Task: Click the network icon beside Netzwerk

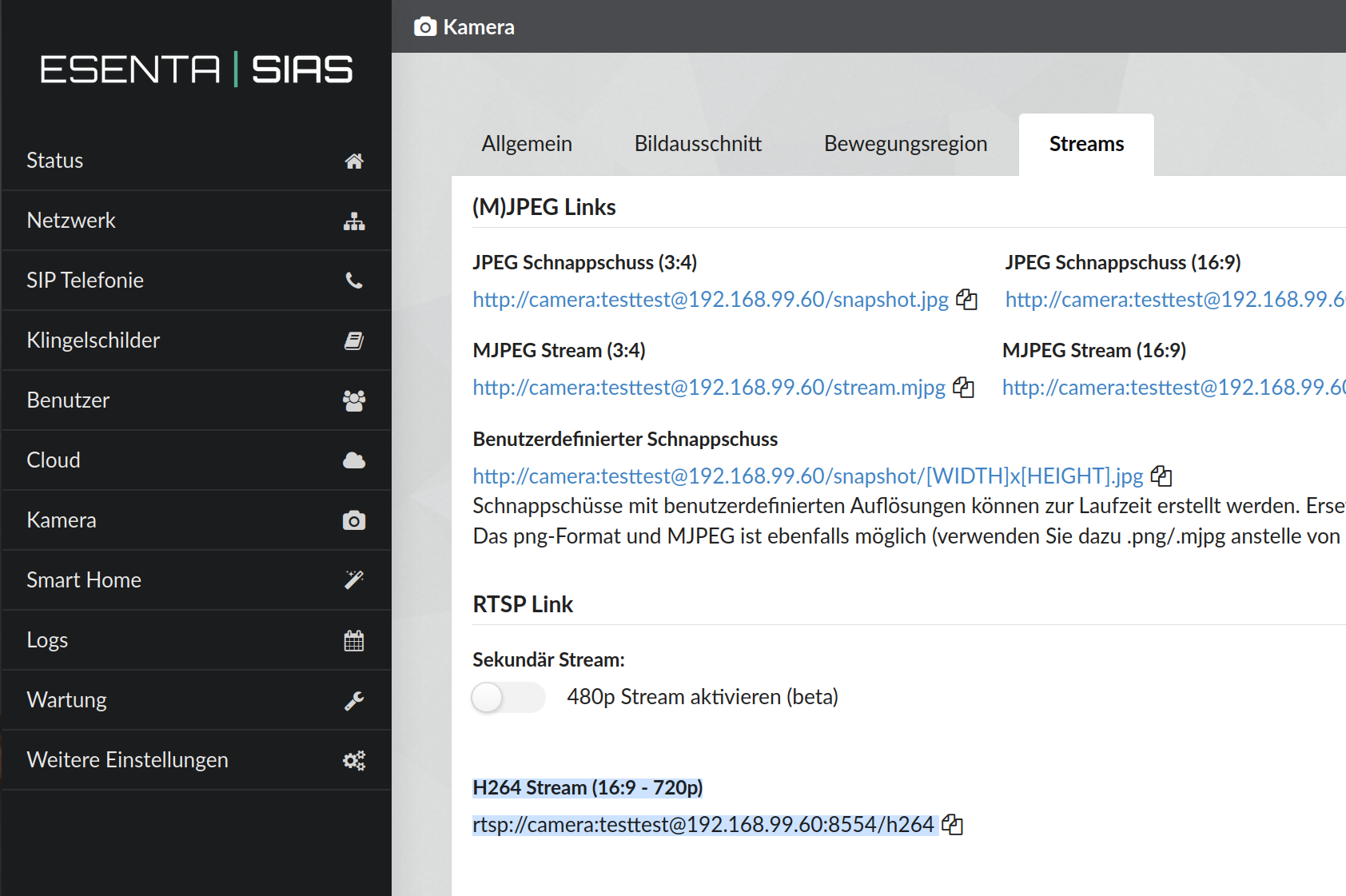Action: pos(354,221)
